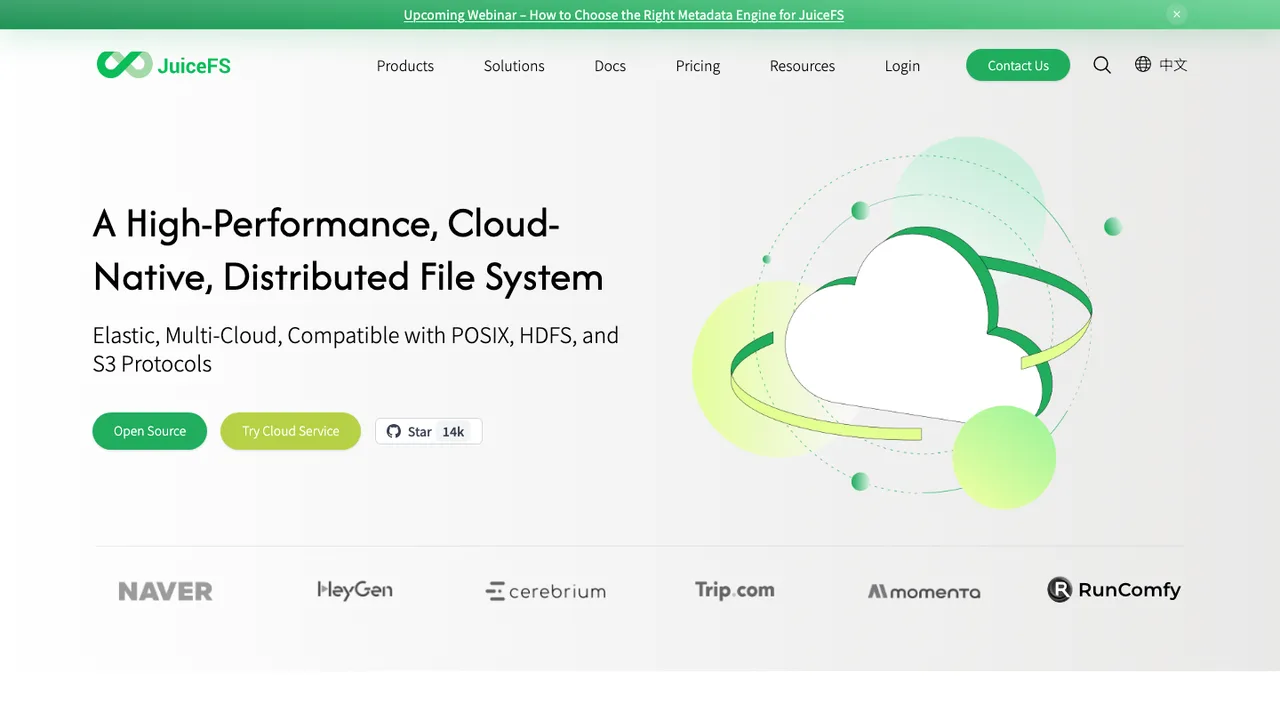Image resolution: width=1280 pixels, height=720 pixels.
Task: Click the JuiceFS infinity logo icon
Action: click(124, 65)
